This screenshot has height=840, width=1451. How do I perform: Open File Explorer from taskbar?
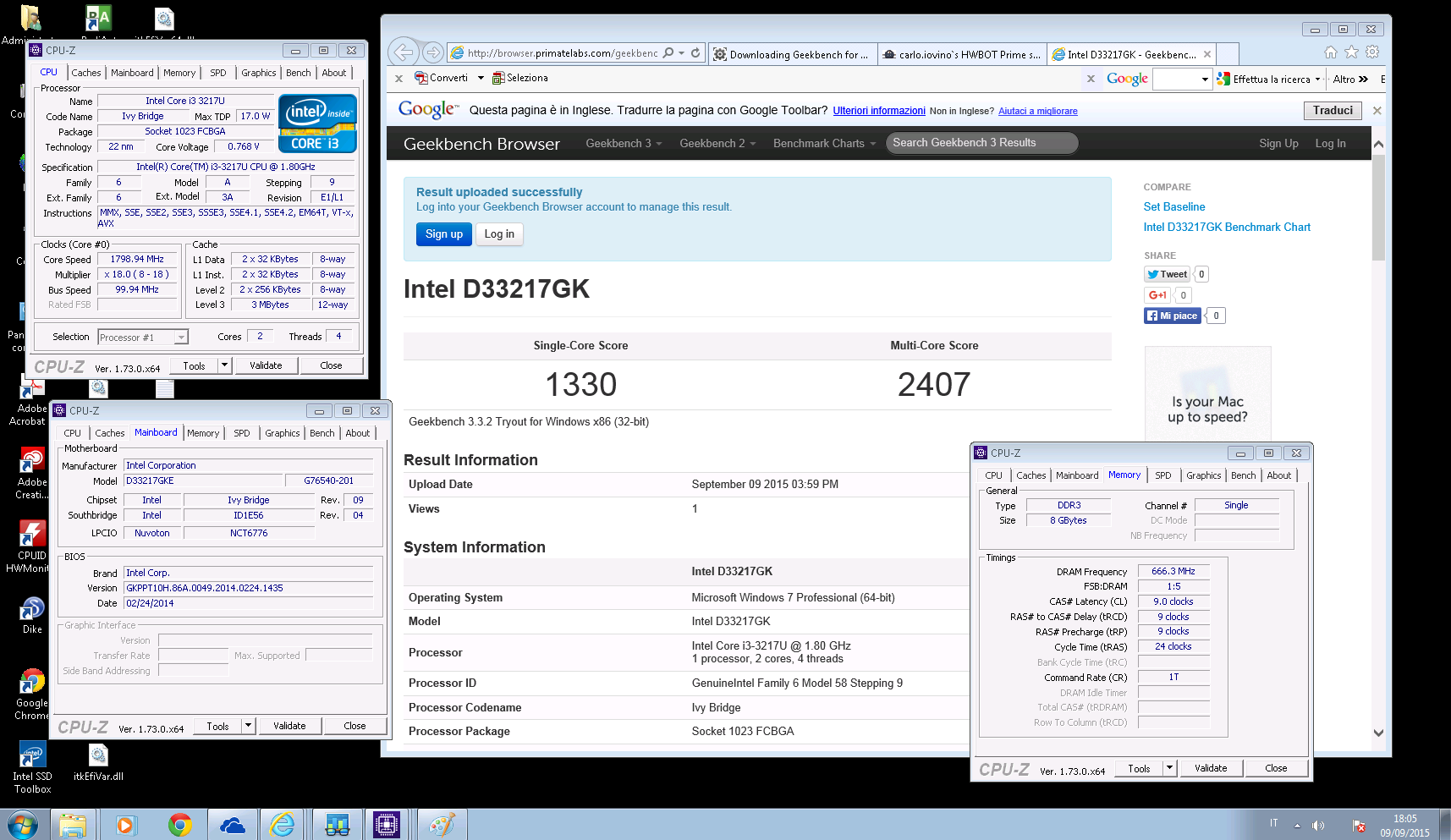[x=73, y=825]
